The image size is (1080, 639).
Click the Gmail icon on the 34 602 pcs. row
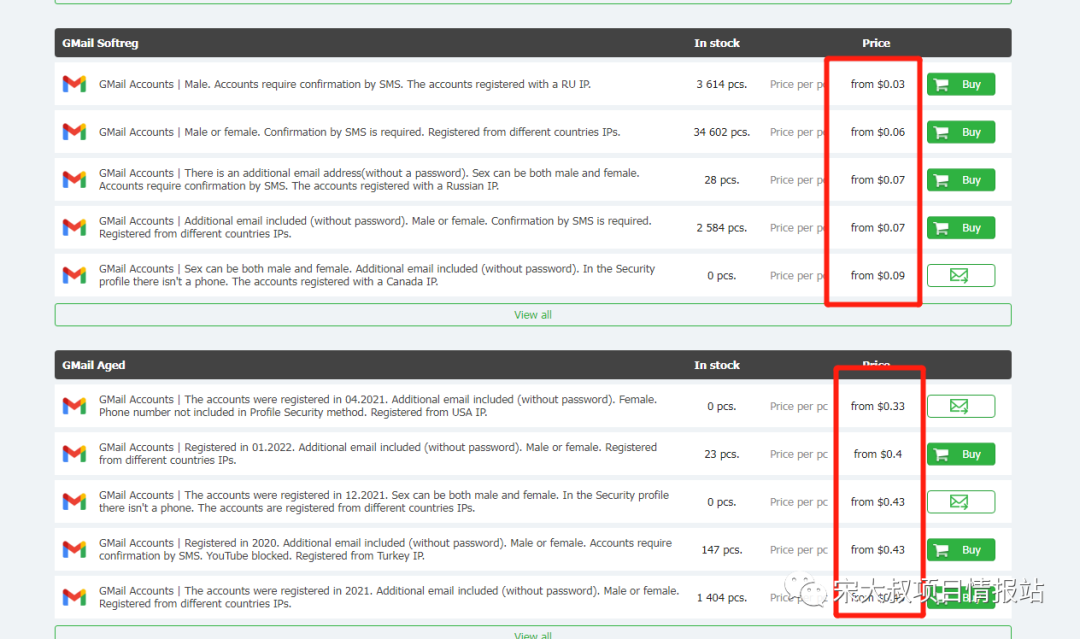click(x=74, y=132)
